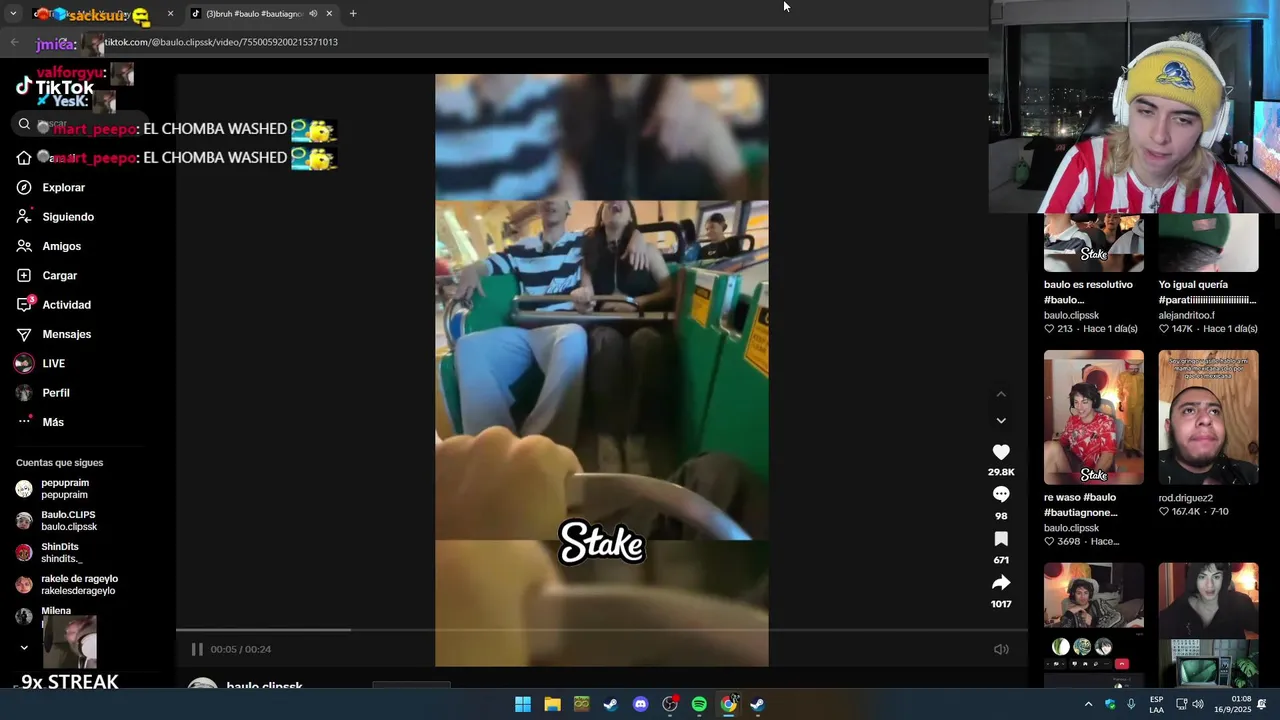This screenshot has height=720, width=1280.
Task: Open the ESP LAA language switcher
Action: (1156, 704)
